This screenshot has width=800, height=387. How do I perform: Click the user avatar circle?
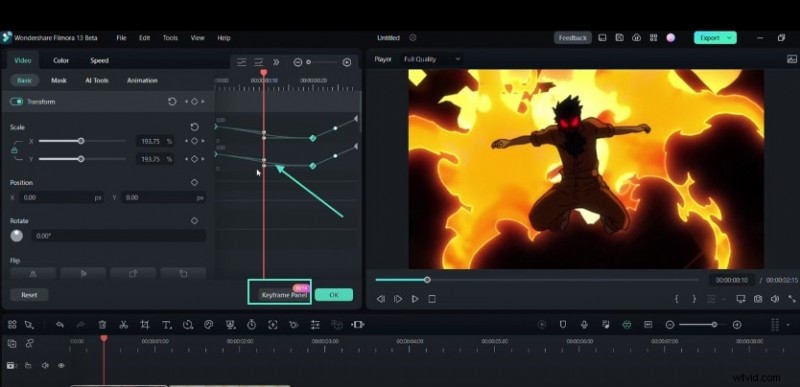(670, 38)
